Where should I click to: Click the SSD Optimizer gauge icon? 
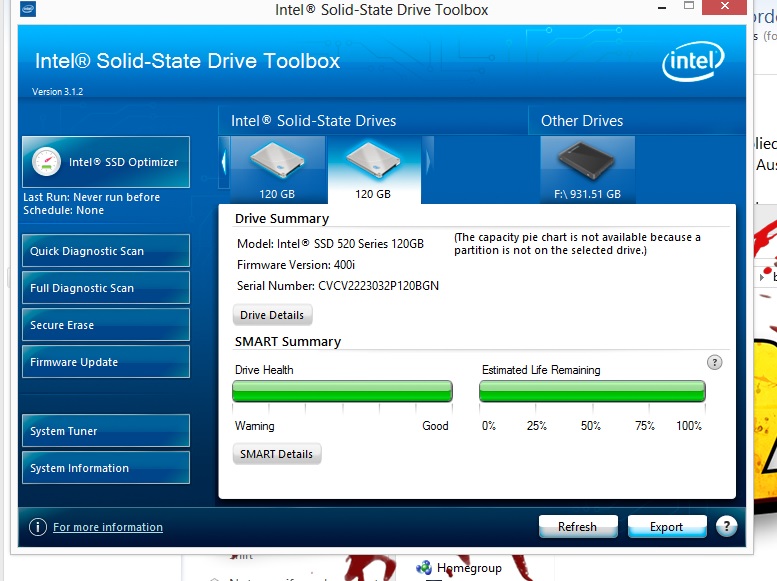[x=47, y=162]
